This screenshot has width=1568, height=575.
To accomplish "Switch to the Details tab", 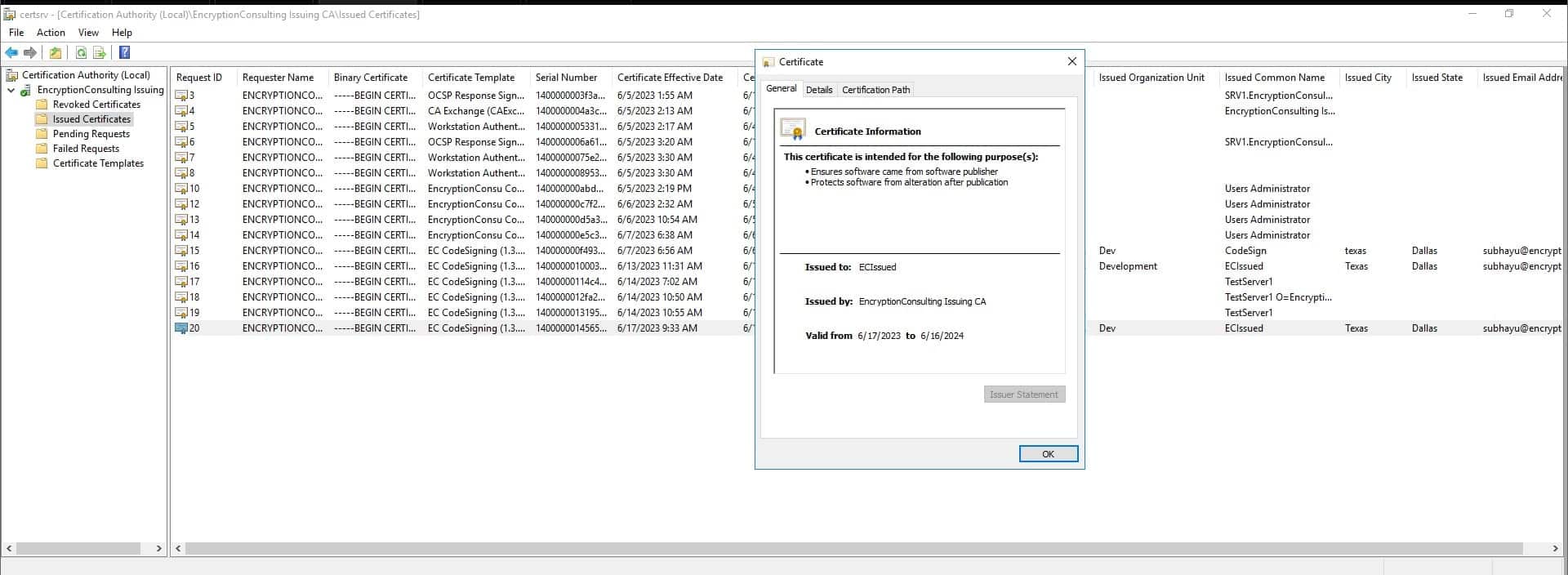I will [x=819, y=90].
